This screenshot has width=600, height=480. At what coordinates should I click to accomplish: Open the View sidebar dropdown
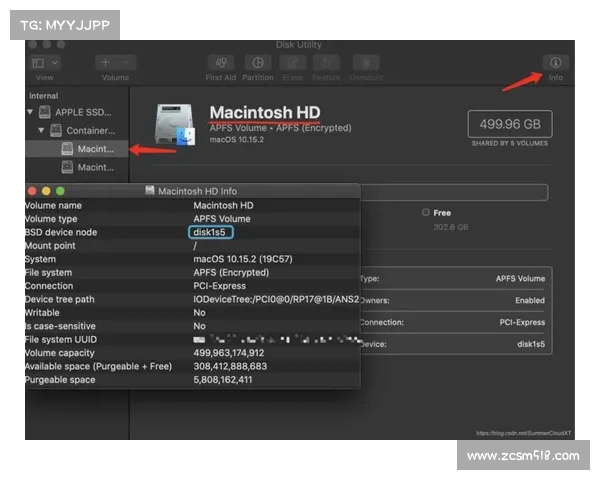click(45, 62)
